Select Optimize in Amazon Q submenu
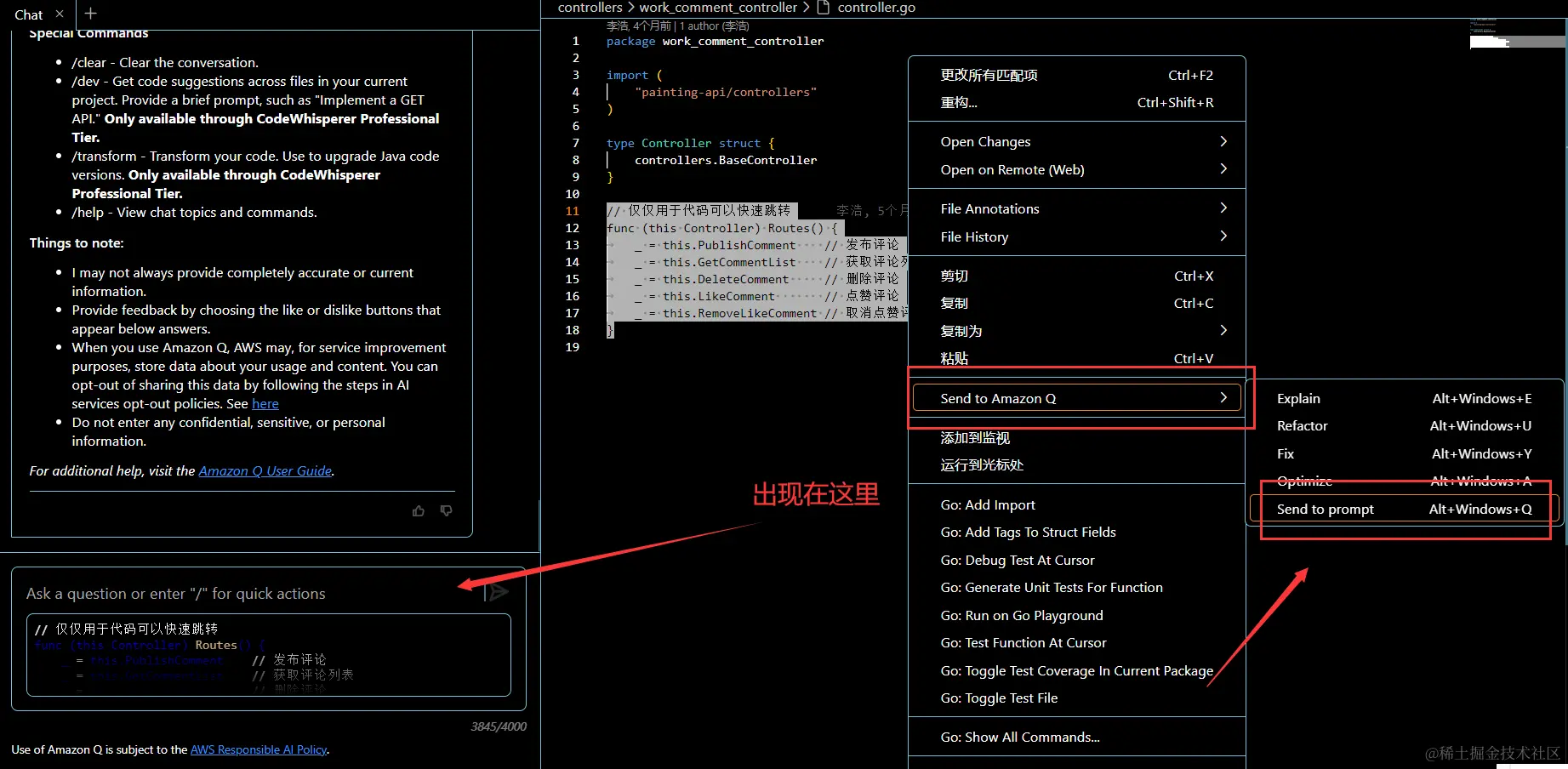The height and width of the screenshot is (769, 1568). pyautogui.click(x=1405, y=481)
